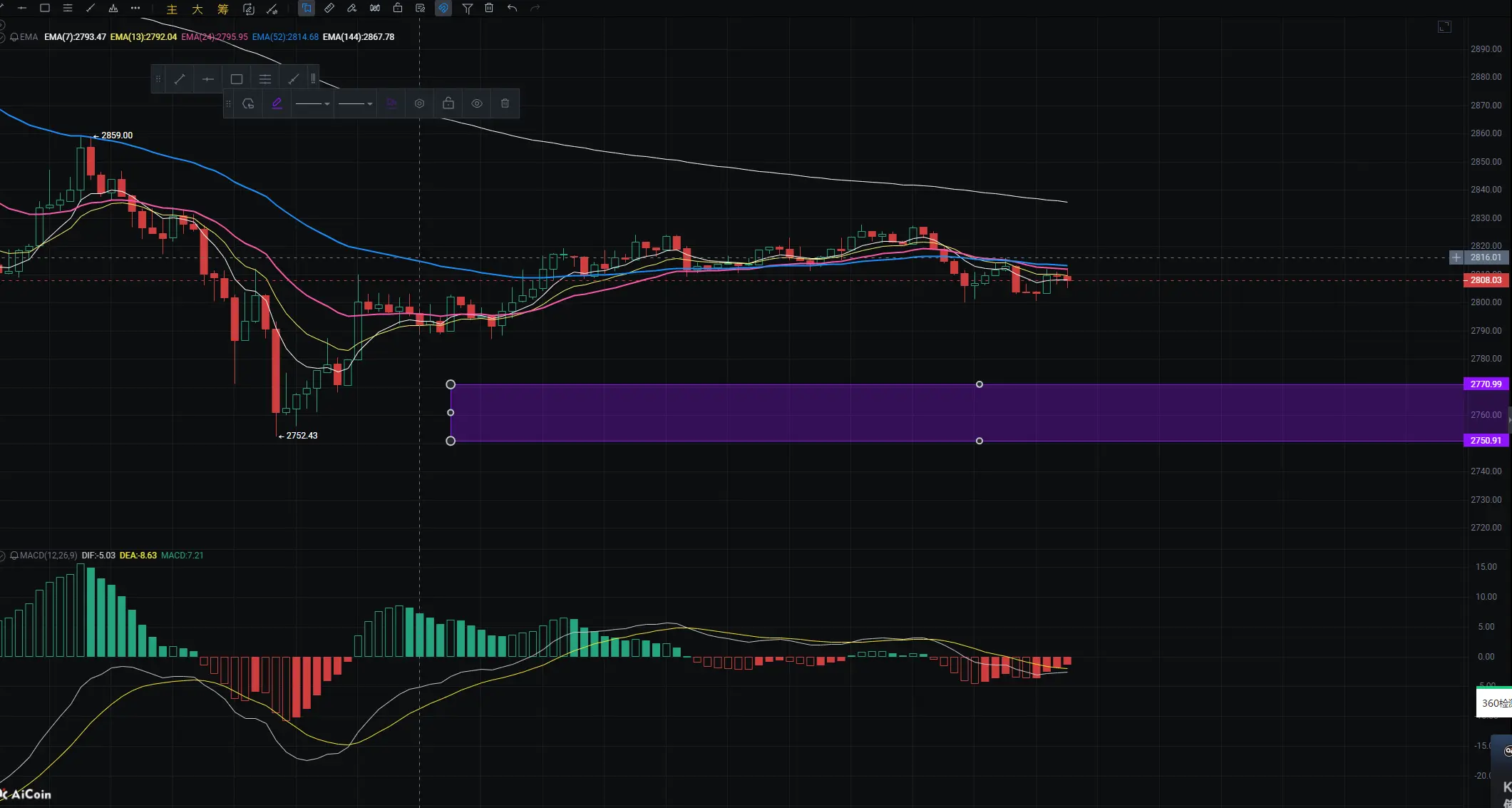
Task: Click the 筹 chip distribution tab
Action: pos(223,9)
